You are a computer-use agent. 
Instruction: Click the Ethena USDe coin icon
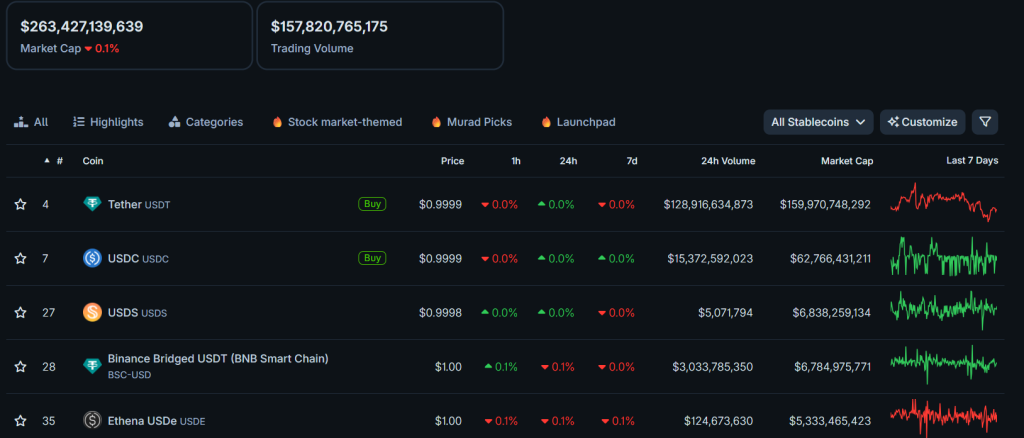pos(92,421)
